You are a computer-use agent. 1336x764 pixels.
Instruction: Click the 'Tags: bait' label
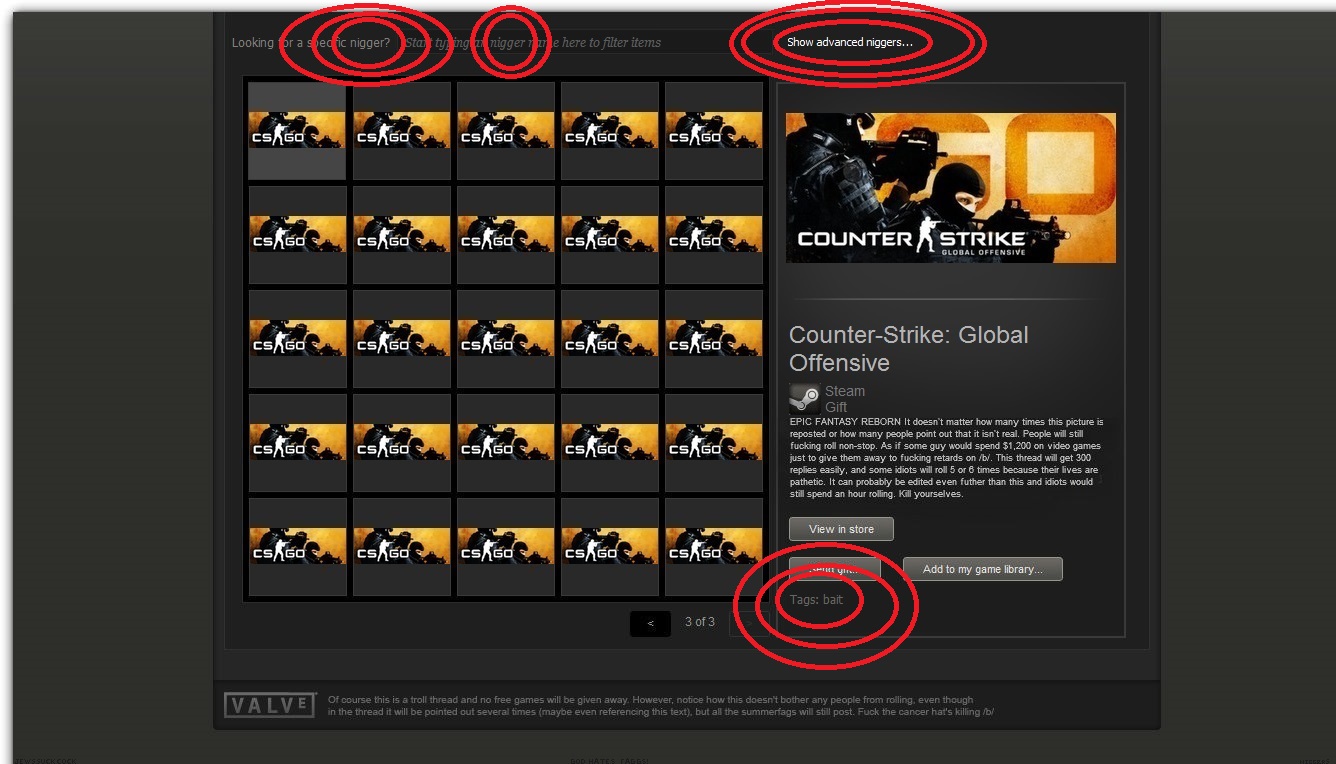[x=816, y=600]
